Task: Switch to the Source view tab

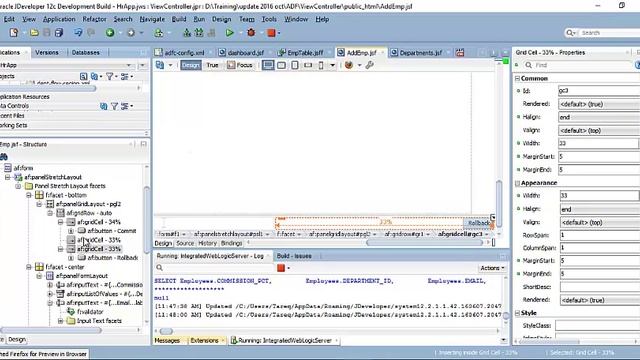Action: pos(185,243)
